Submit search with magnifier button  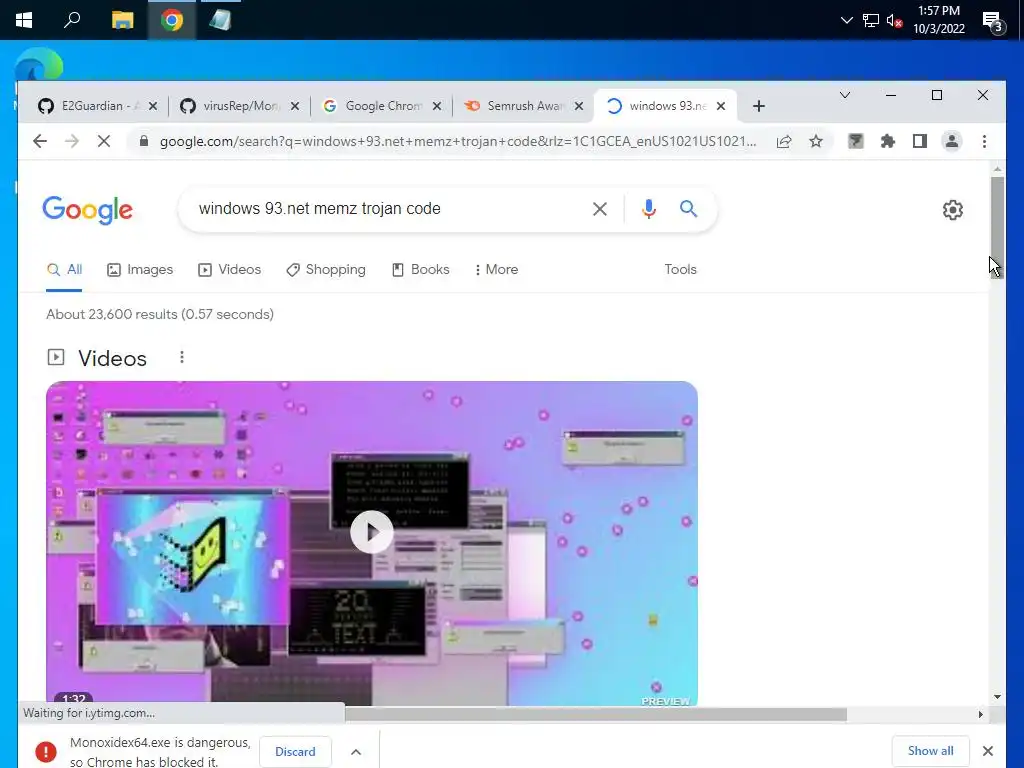pos(688,209)
